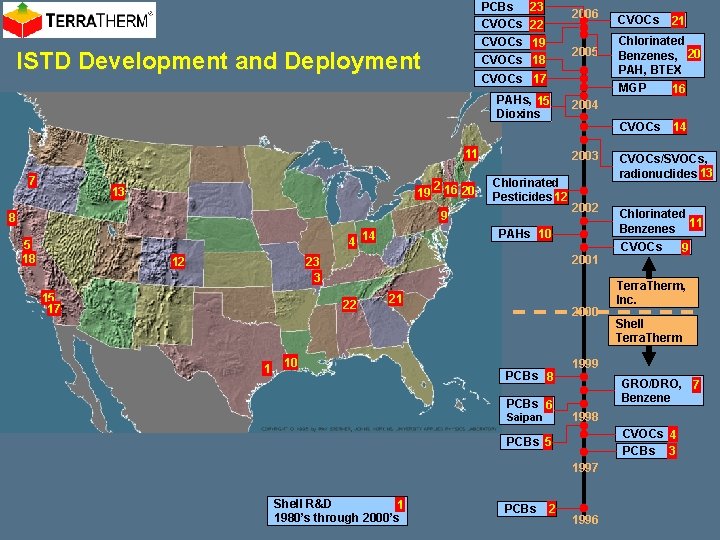Viewport: 720px width, 540px height.
Task: Select the CVOCs 14 timeline label
Action: tap(650, 127)
